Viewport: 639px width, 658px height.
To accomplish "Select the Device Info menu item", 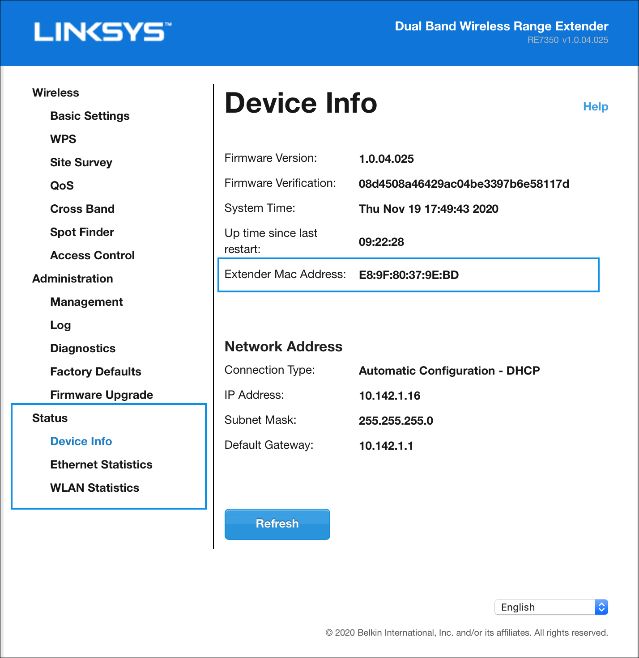I will [81, 441].
